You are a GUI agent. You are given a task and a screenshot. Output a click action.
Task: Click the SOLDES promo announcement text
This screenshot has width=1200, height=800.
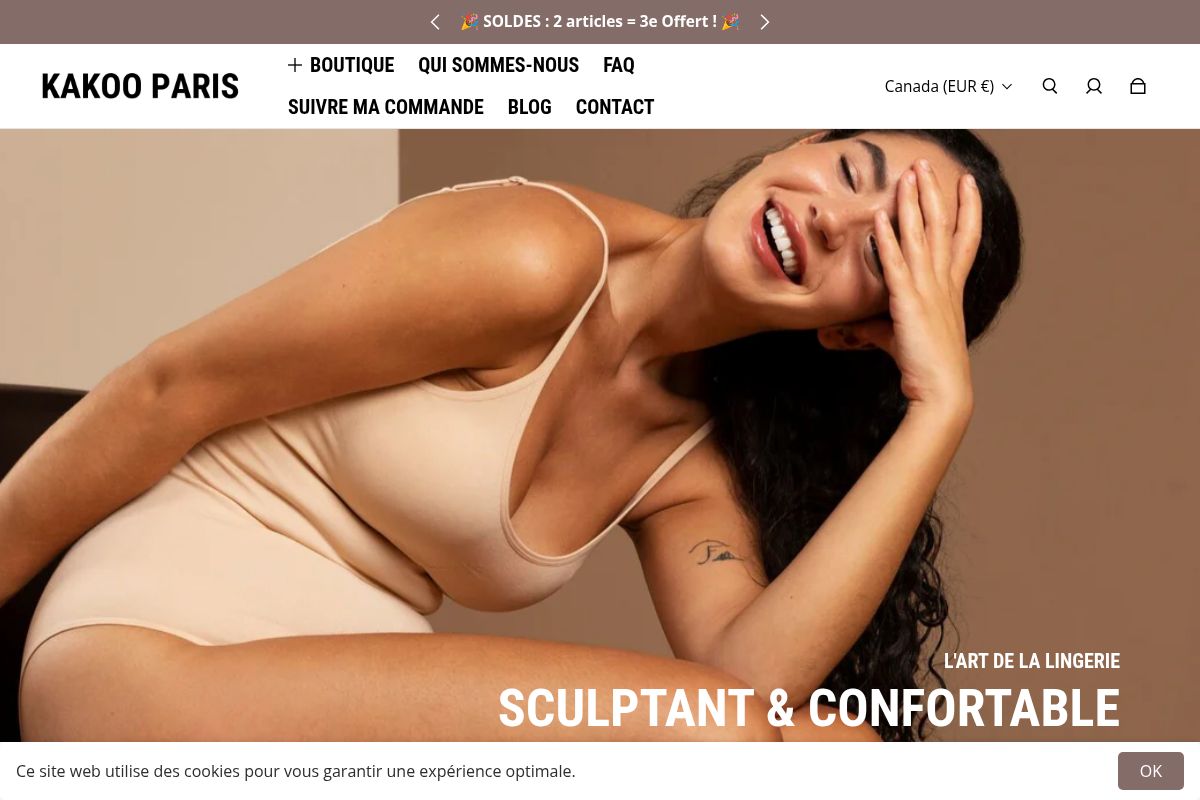[600, 21]
